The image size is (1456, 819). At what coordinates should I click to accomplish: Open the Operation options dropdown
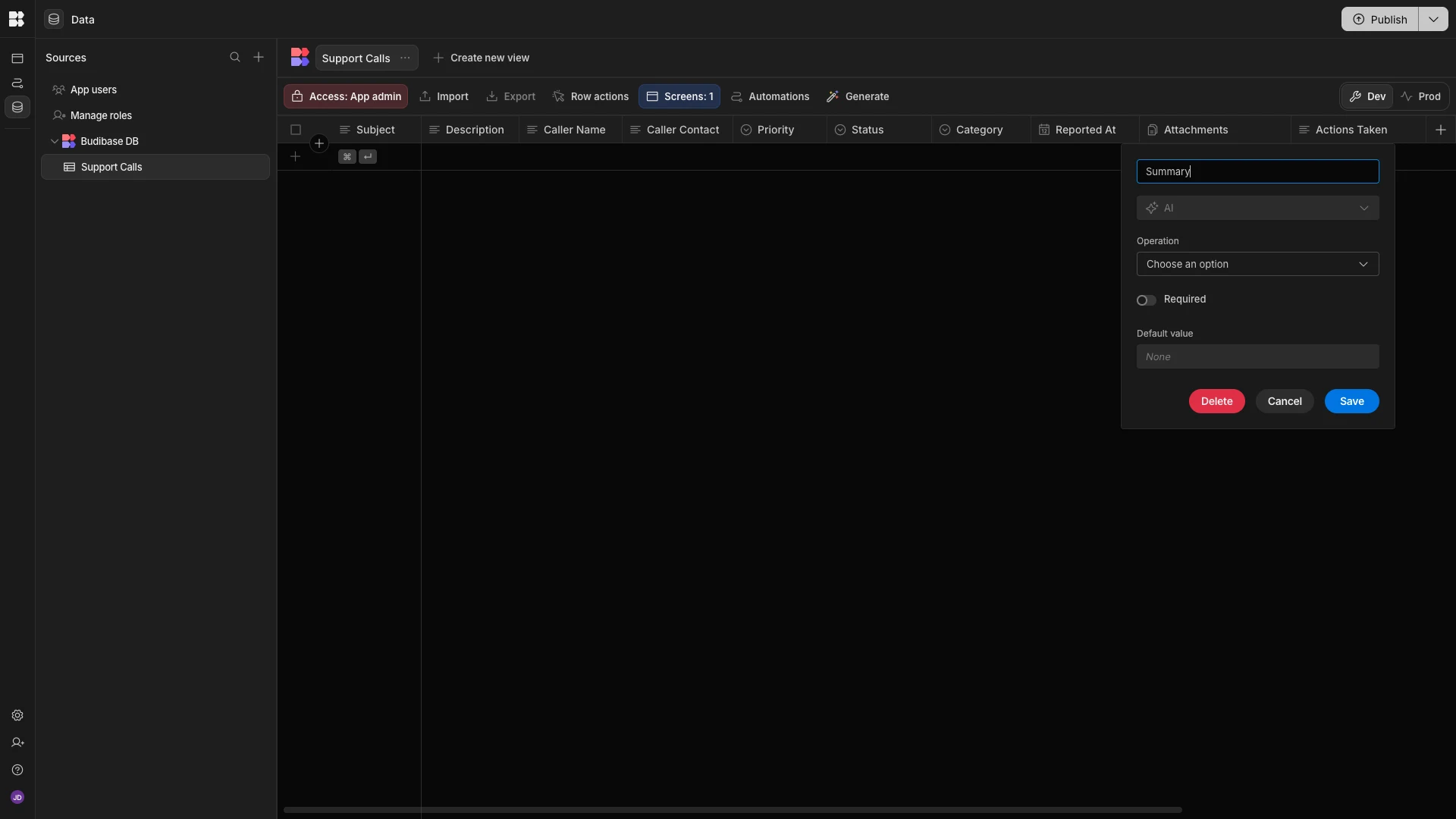[1257, 264]
